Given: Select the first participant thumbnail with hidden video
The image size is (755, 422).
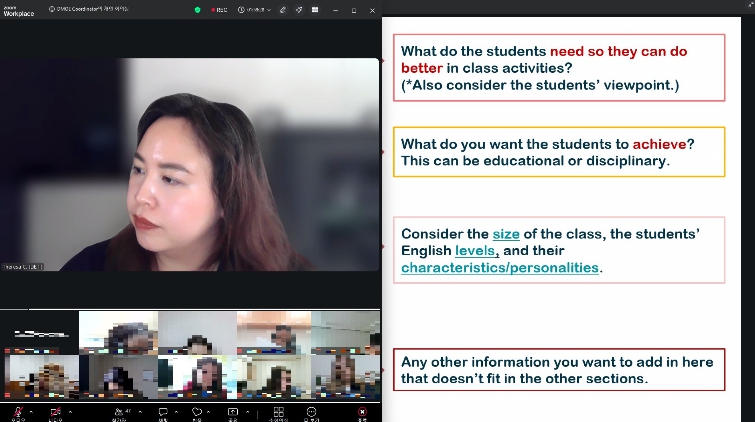Looking at the screenshot, I should [40, 333].
